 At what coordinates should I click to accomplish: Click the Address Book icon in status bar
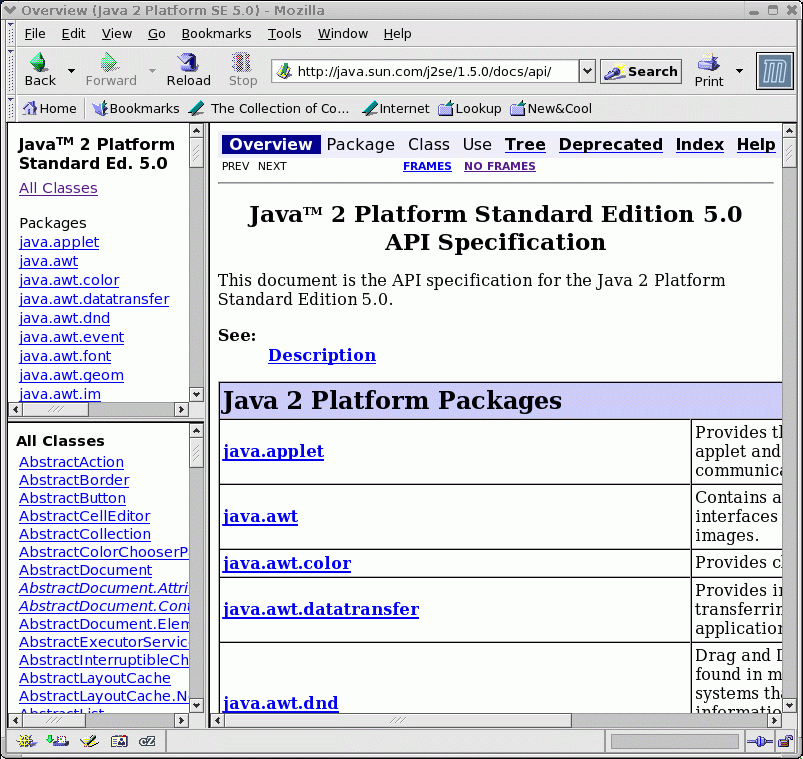[119, 741]
